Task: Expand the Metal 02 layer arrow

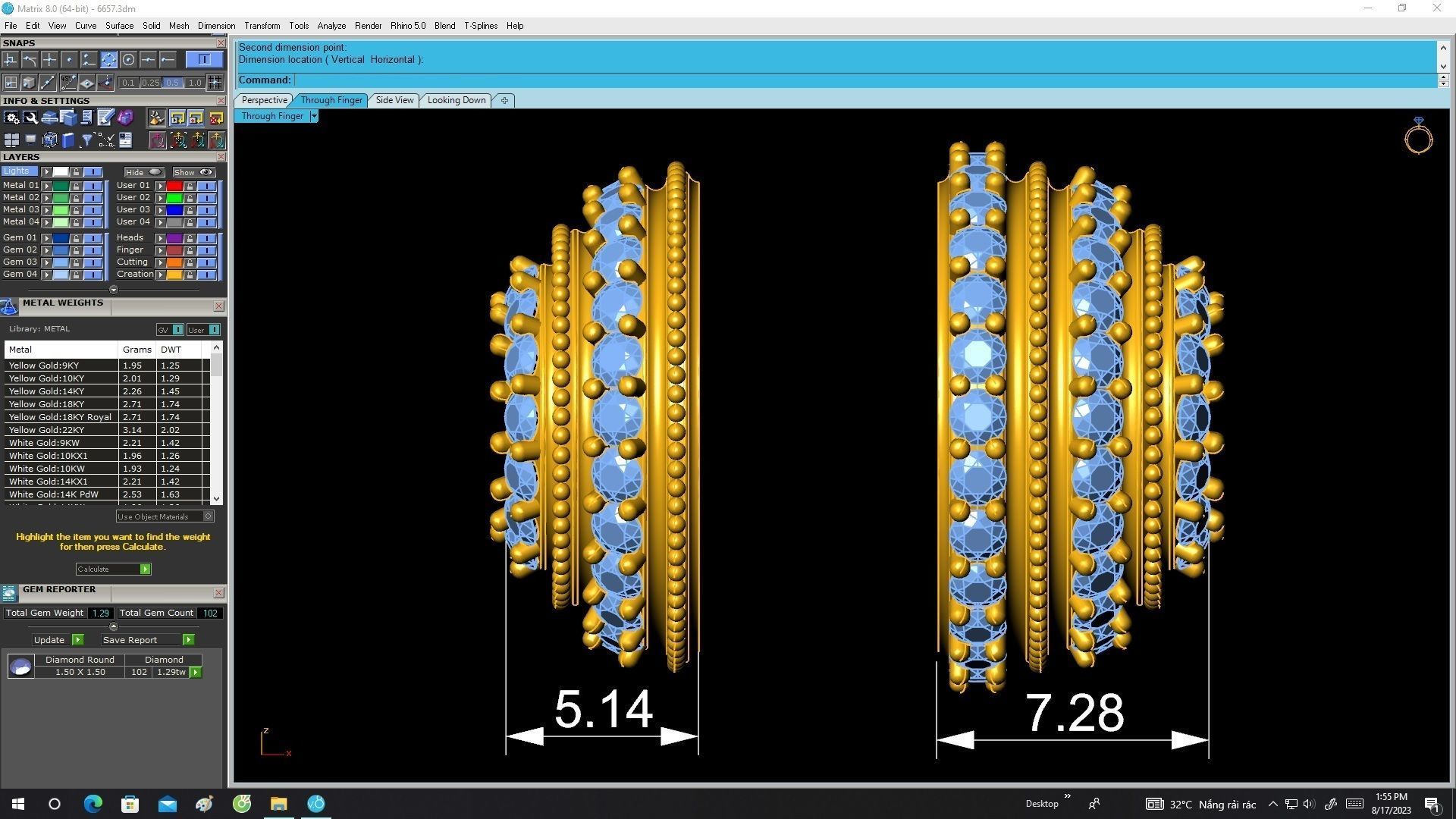Action: click(47, 198)
